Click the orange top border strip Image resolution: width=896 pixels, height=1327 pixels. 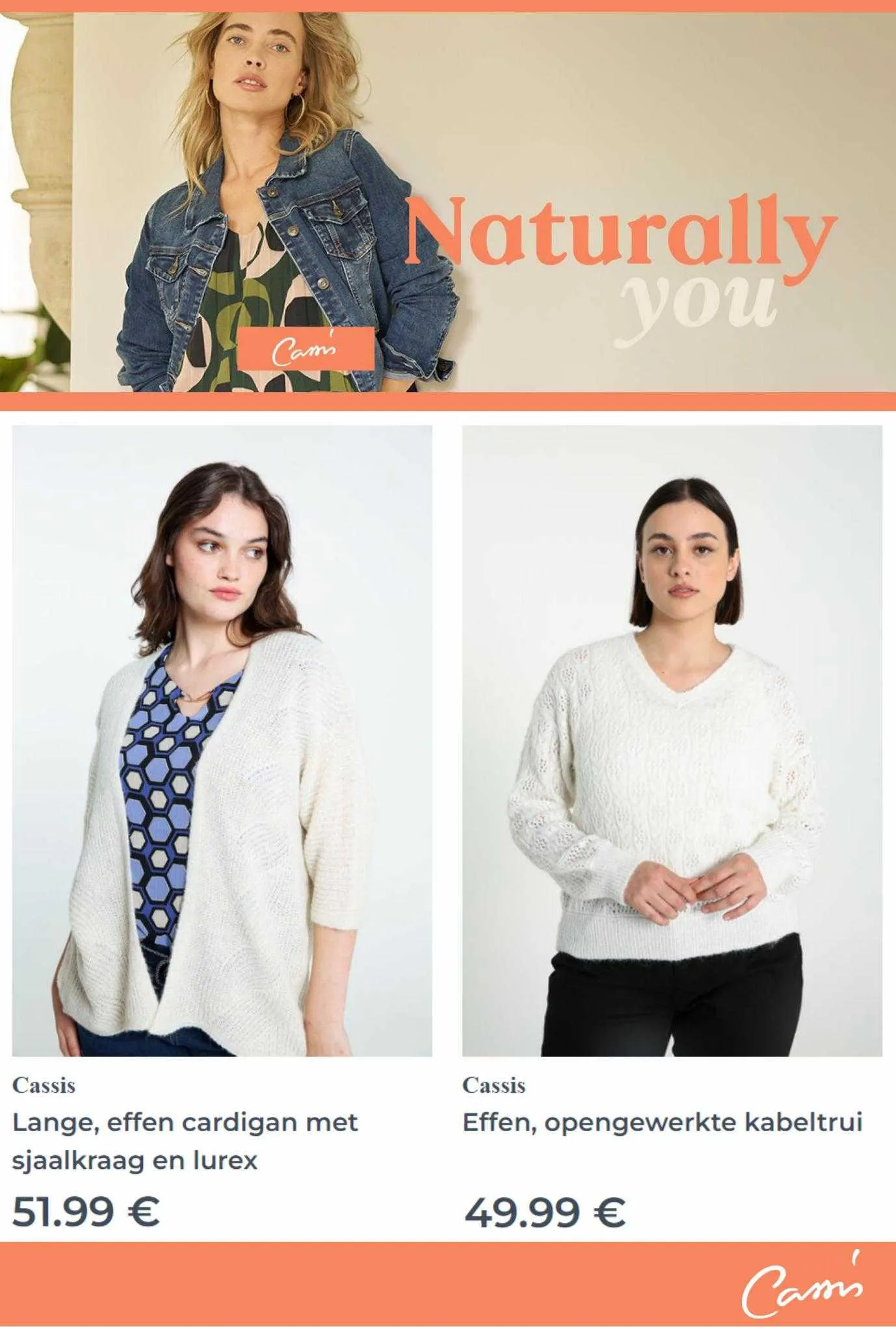coord(448,6)
